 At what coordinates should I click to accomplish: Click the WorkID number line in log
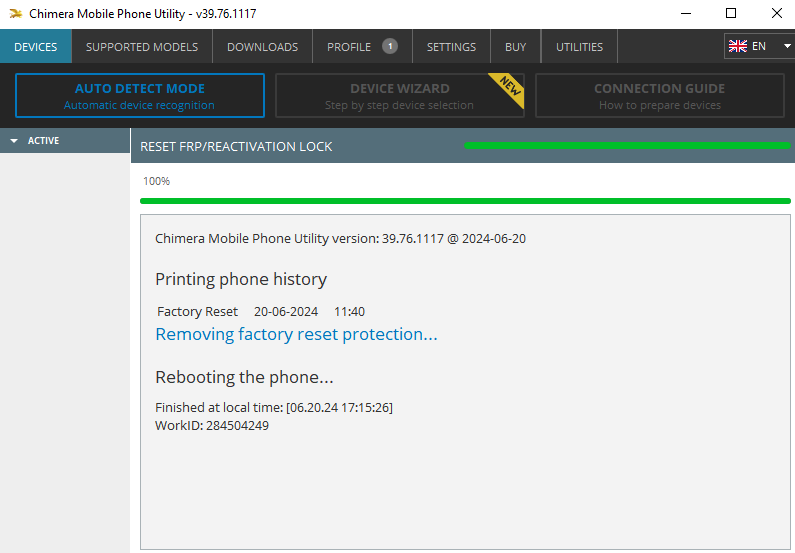[212, 425]
